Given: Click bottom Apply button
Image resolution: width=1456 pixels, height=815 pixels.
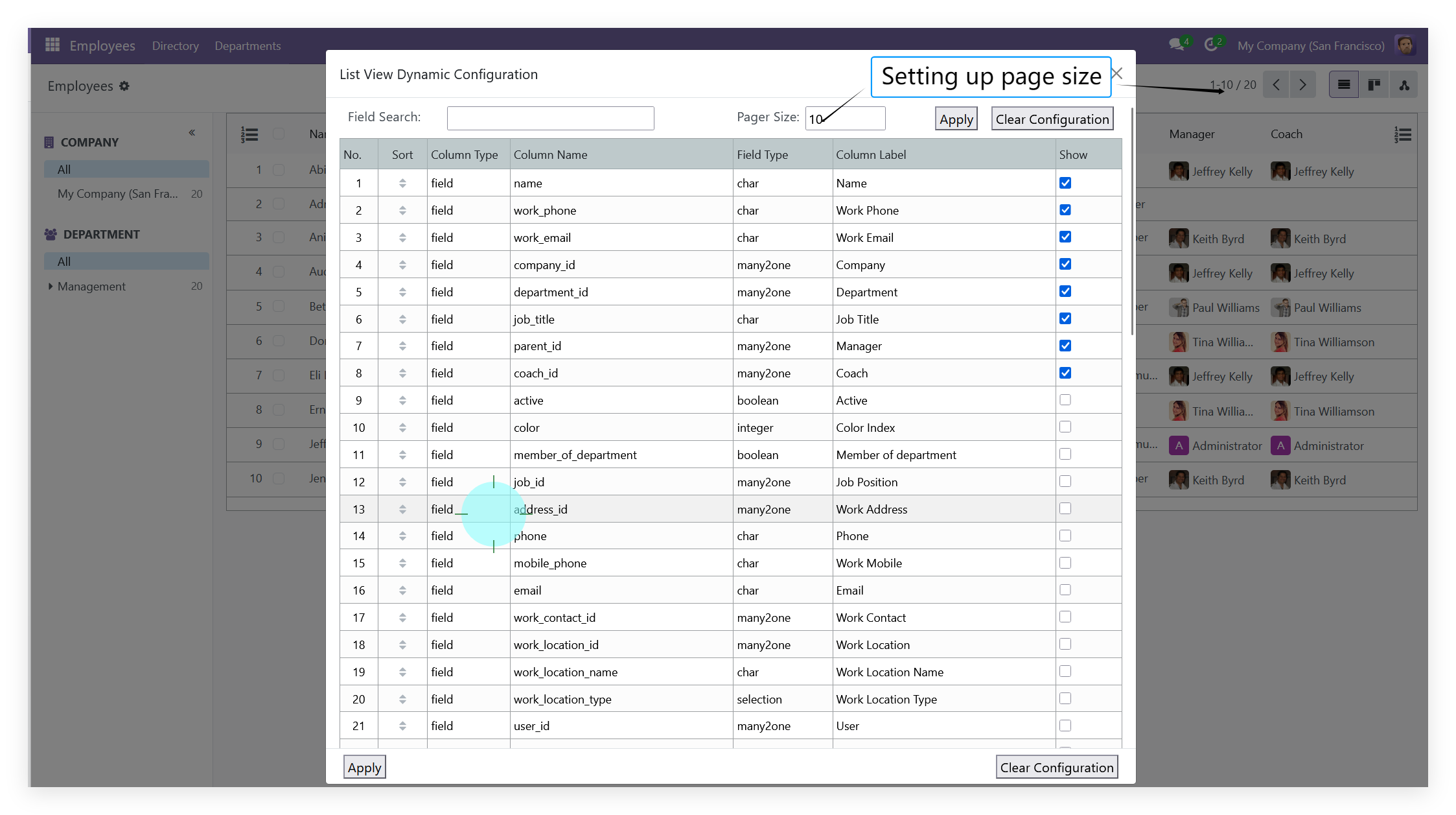Looking at the screenshot, I should point(364,767).
